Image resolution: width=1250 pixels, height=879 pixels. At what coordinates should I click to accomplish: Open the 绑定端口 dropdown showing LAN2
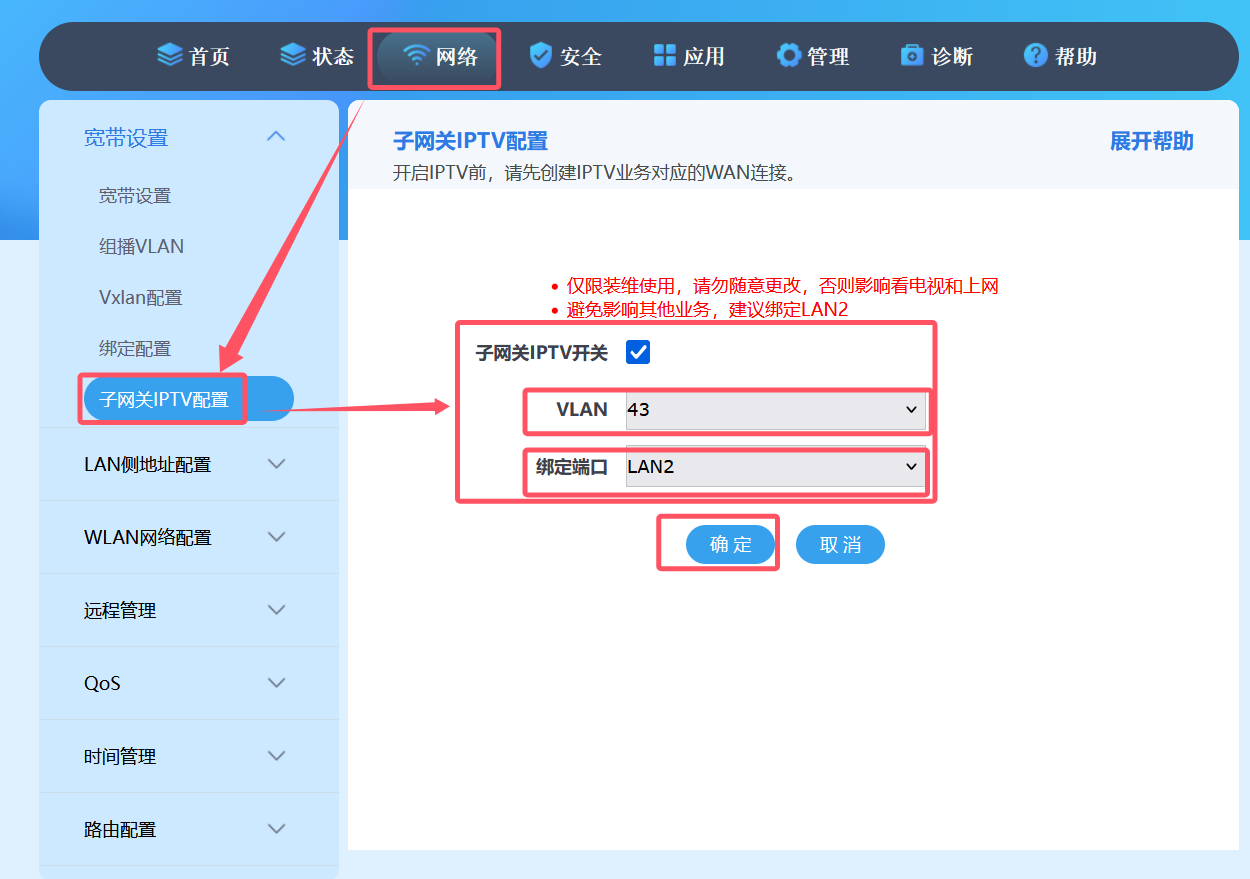click(x=775, y=467)
